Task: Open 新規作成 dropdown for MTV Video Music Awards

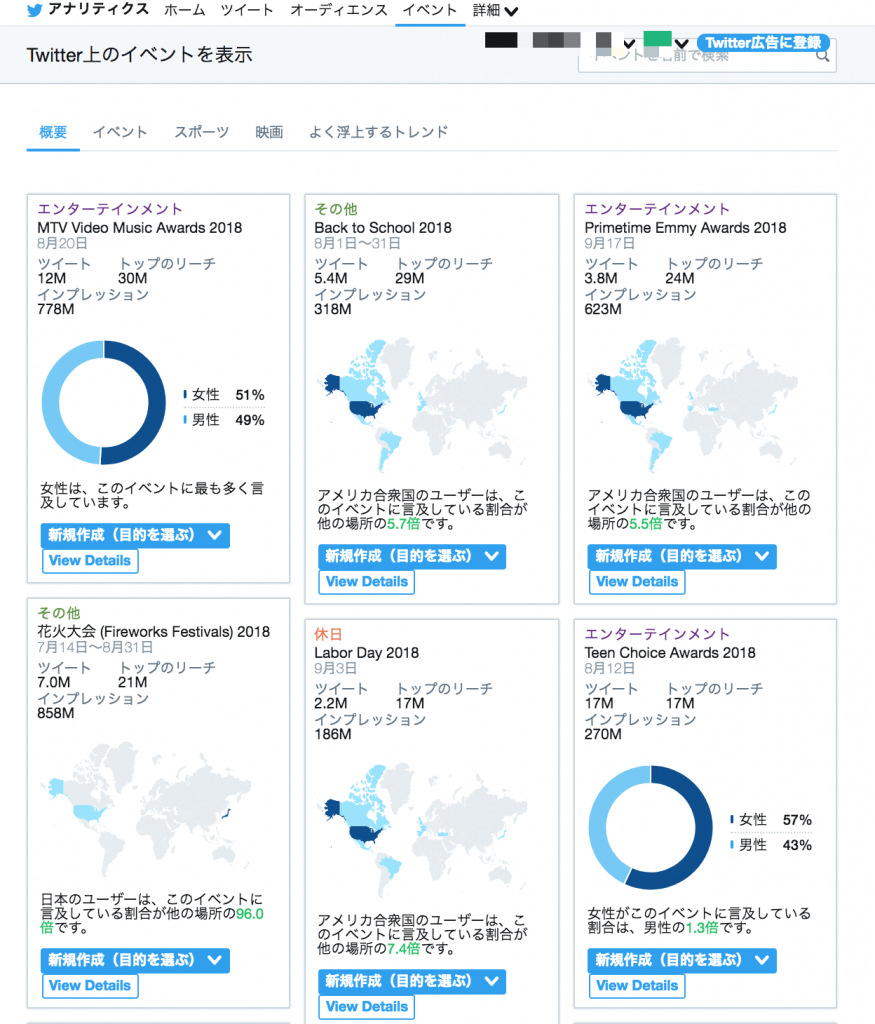Action: (135, 536)
